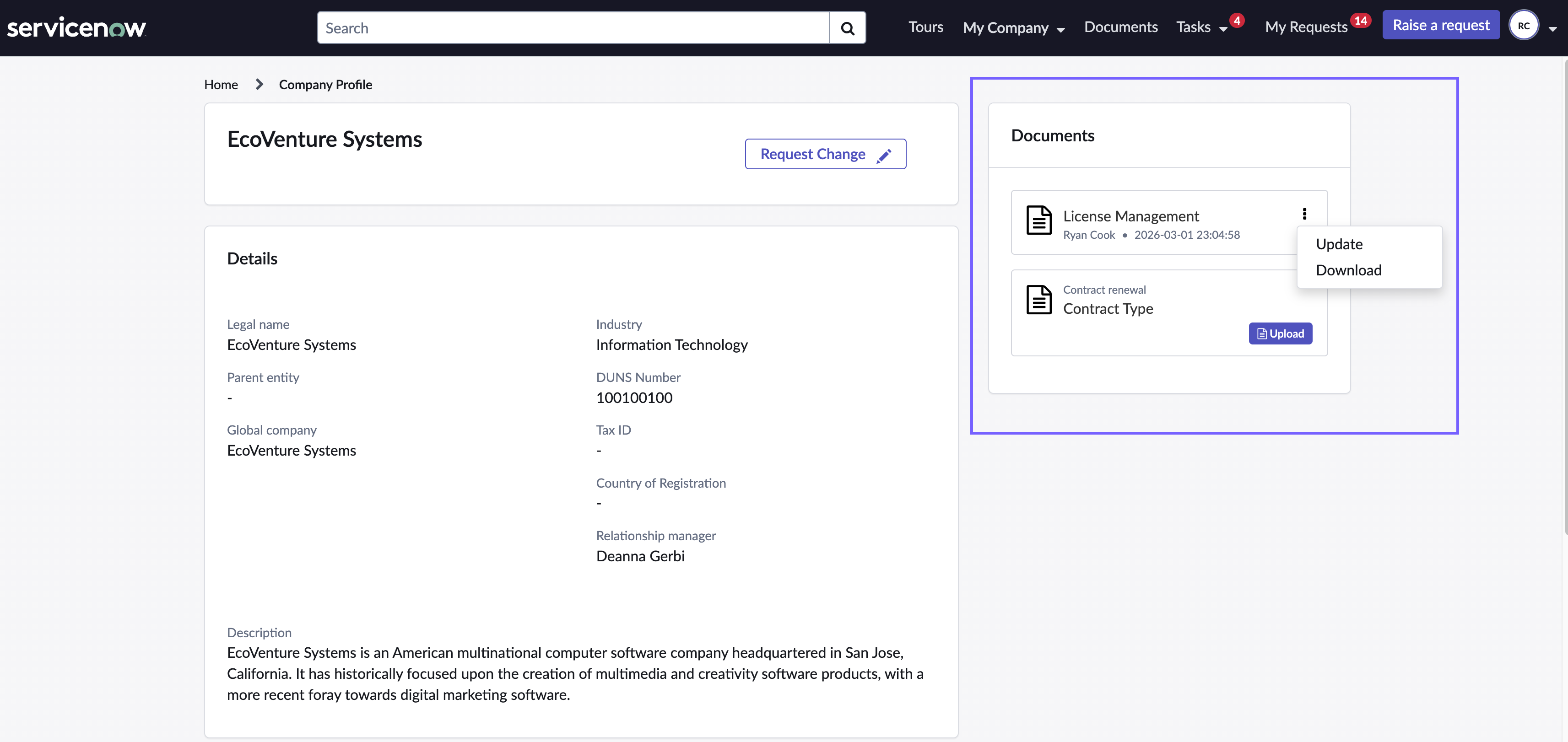Click the Contract Type document icon
1568x742 pixels.
pos(1038,299)
